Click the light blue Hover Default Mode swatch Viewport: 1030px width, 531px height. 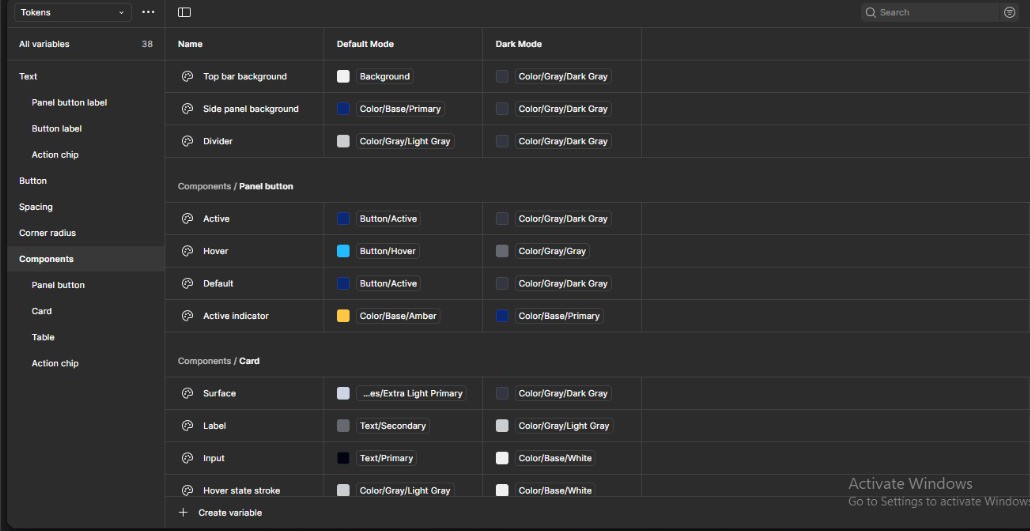(x=343, y=251)
